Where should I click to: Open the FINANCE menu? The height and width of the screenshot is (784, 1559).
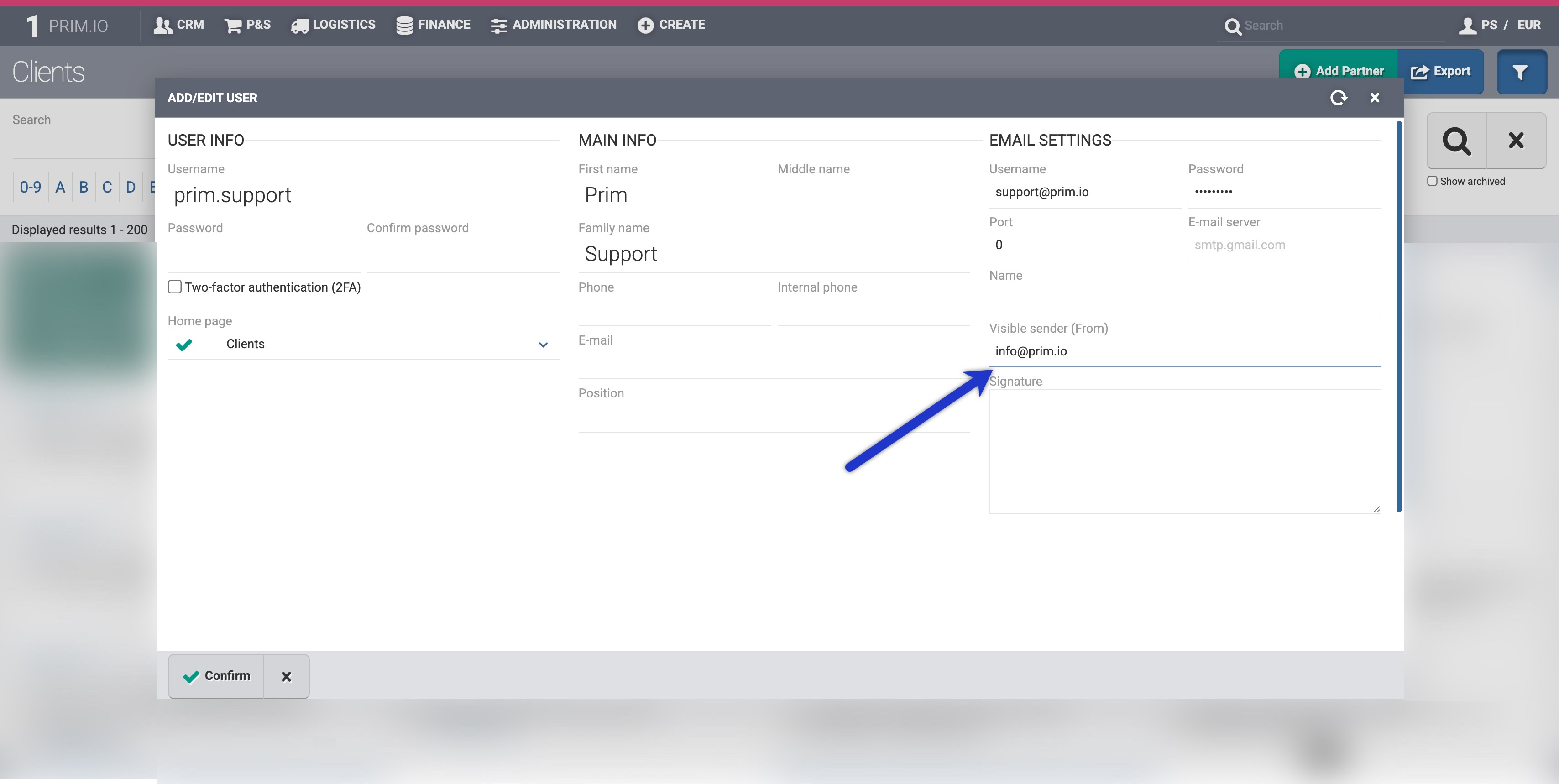pyautogui.click(x=433, y=25)
